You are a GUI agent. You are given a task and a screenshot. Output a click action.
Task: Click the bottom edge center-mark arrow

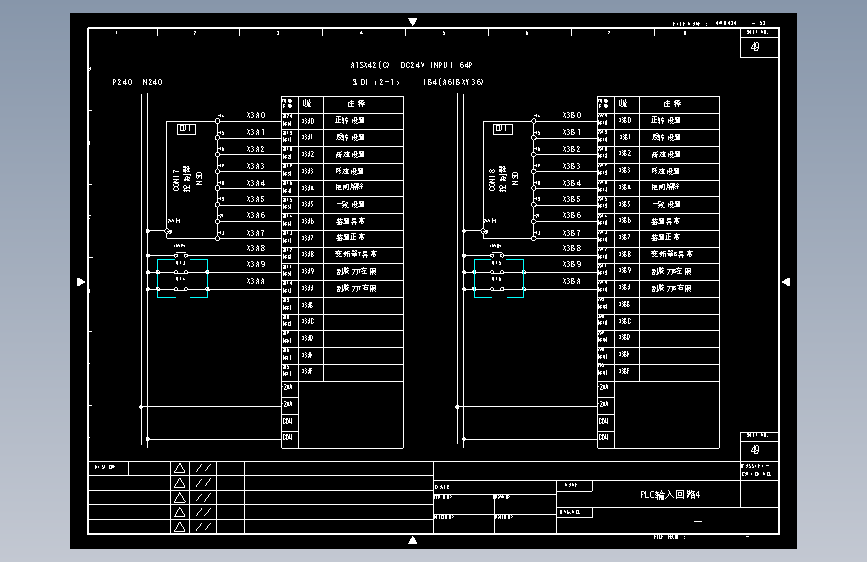pos(412,540)
